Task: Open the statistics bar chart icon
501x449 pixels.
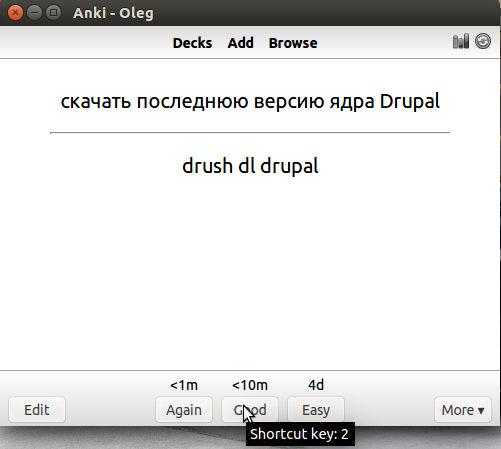Action: click(x=461, y=41)
